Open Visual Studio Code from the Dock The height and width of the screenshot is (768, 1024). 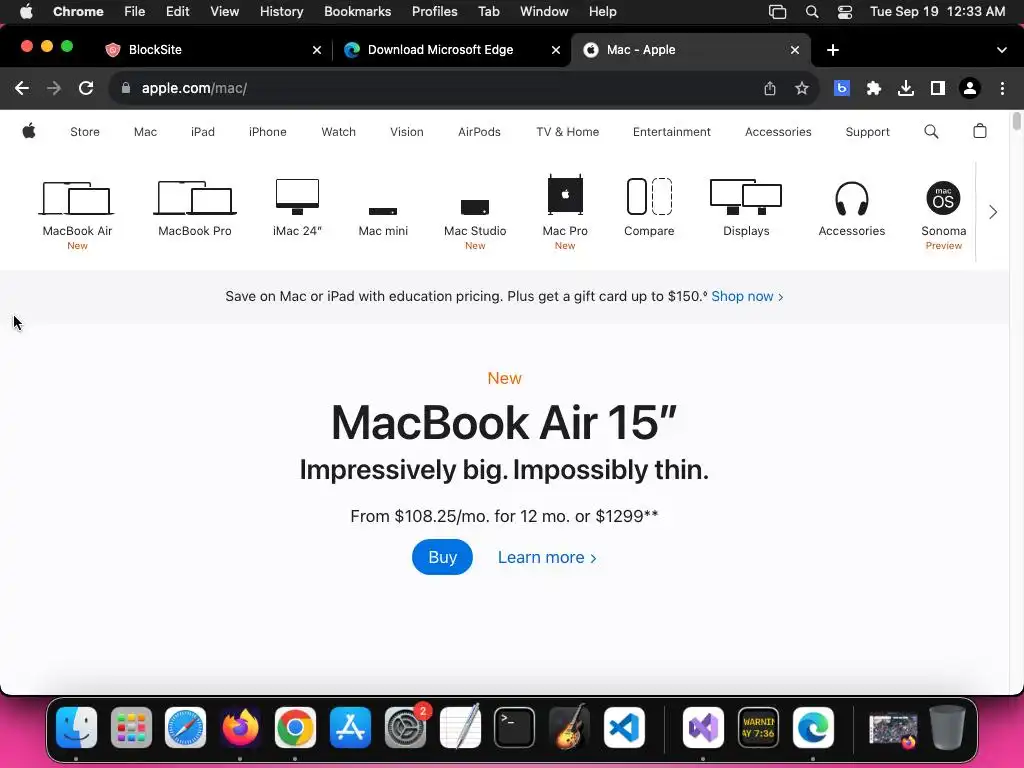(x=624, y=728)
